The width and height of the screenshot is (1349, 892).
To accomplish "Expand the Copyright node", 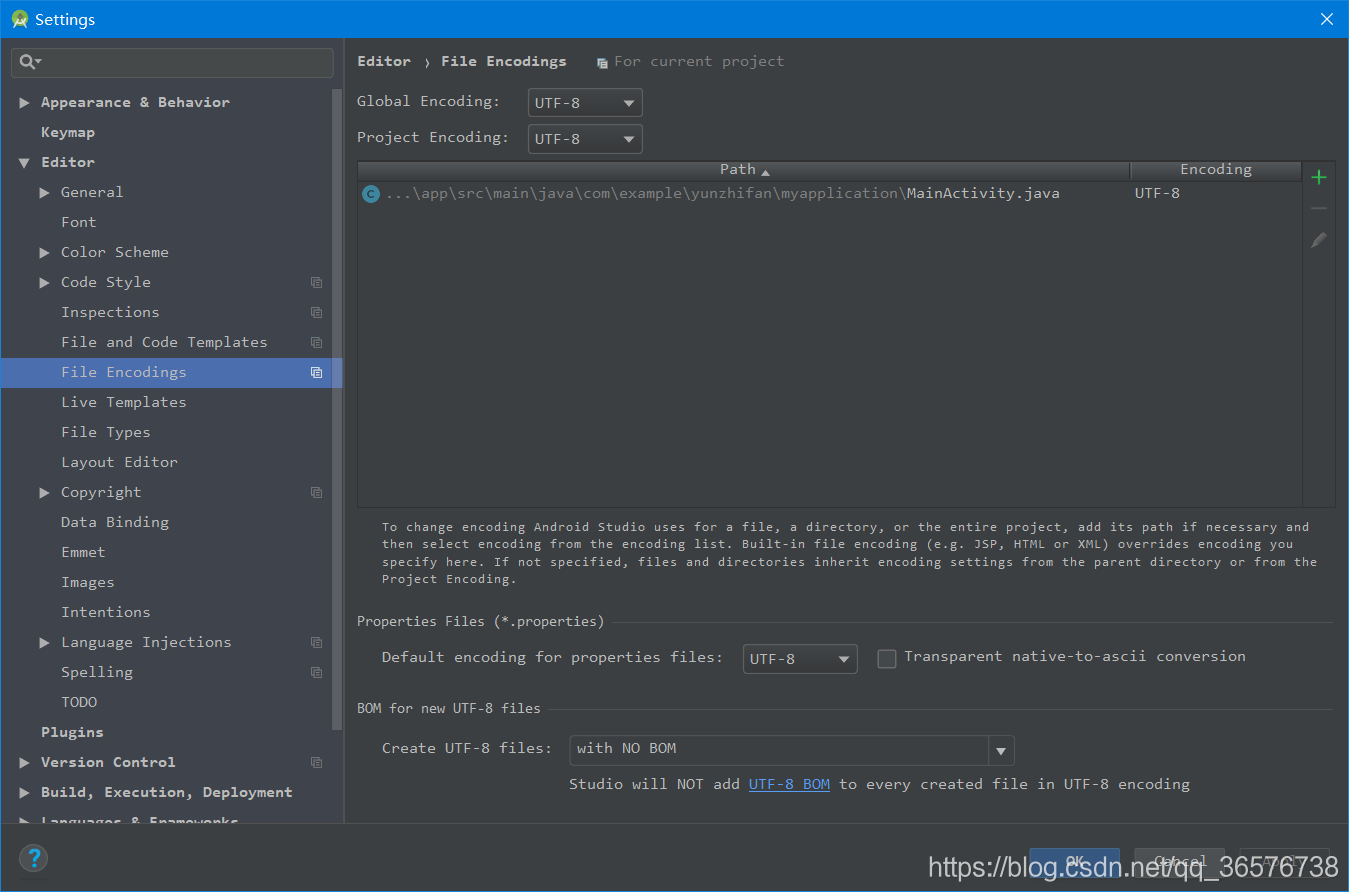I will pyautogui.click(x=44, y=492).
